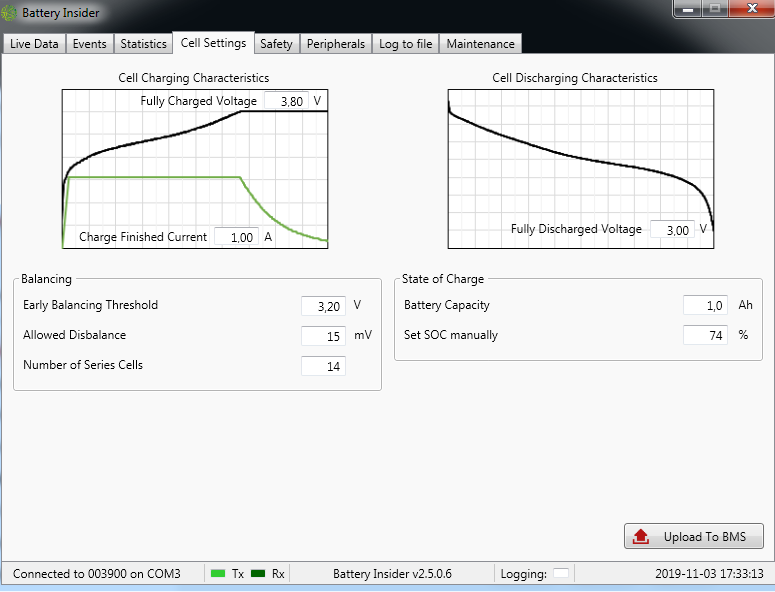Click the Battery Insider app icon in title bar
The width and height of the screenshot is (775, 592).
[x=11, y=13]
